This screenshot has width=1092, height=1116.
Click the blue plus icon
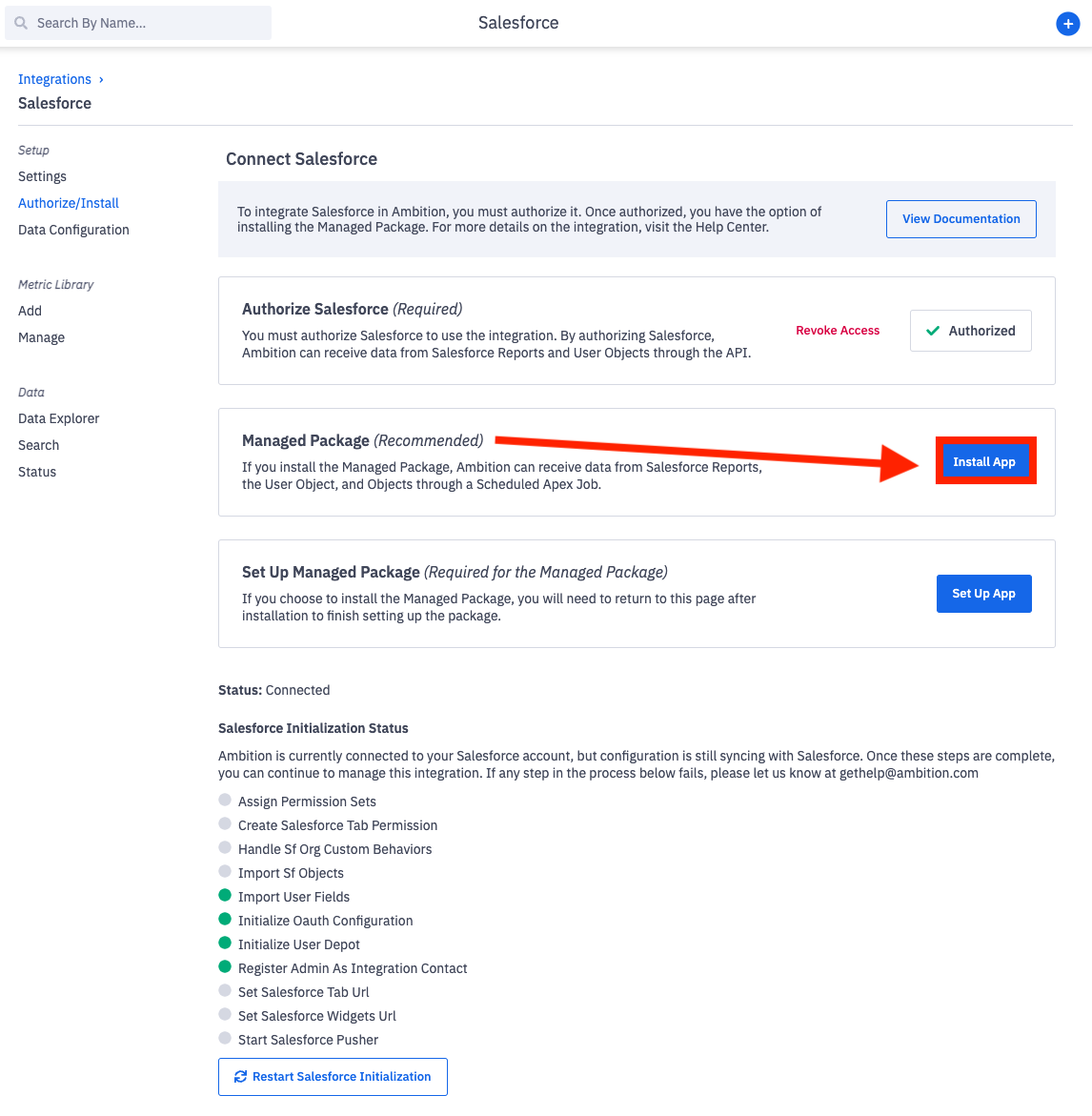pos(1068,24)
